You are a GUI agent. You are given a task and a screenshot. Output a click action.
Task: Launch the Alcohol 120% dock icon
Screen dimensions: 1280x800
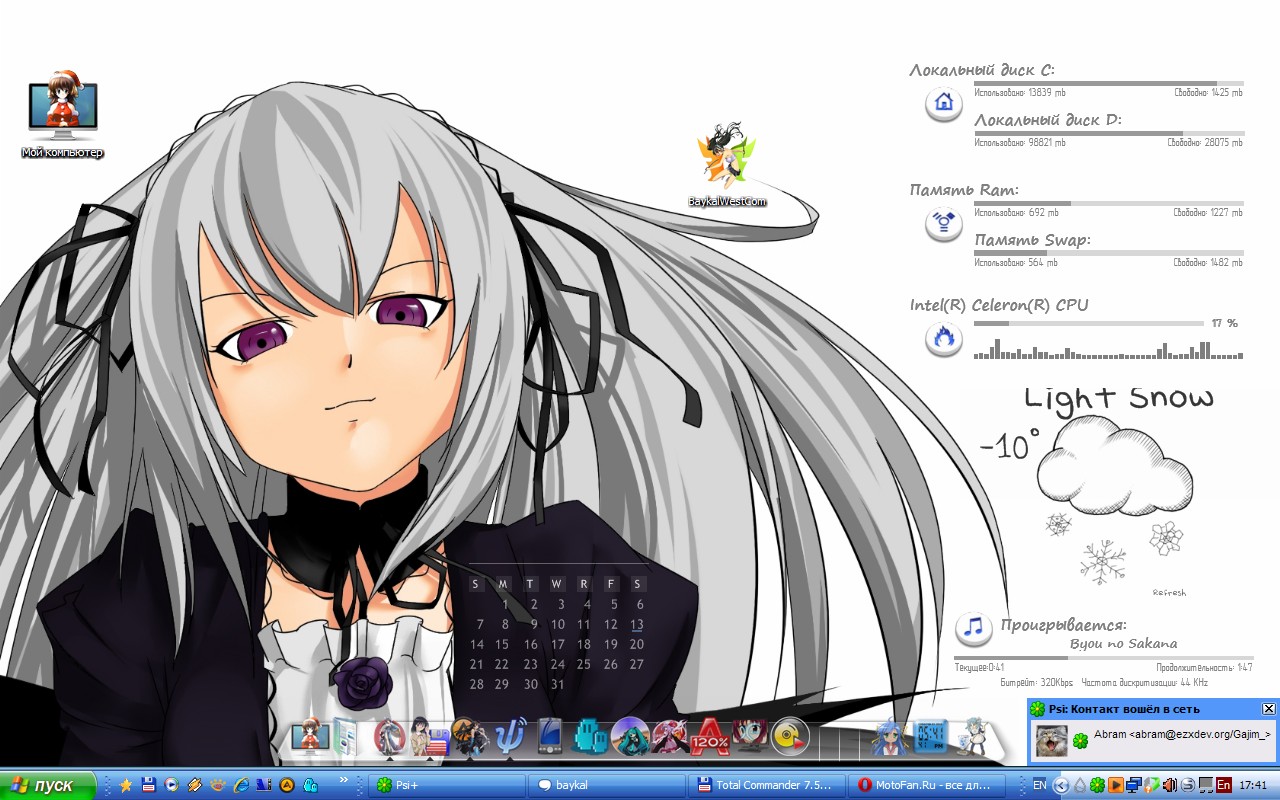tap(710, 737)
